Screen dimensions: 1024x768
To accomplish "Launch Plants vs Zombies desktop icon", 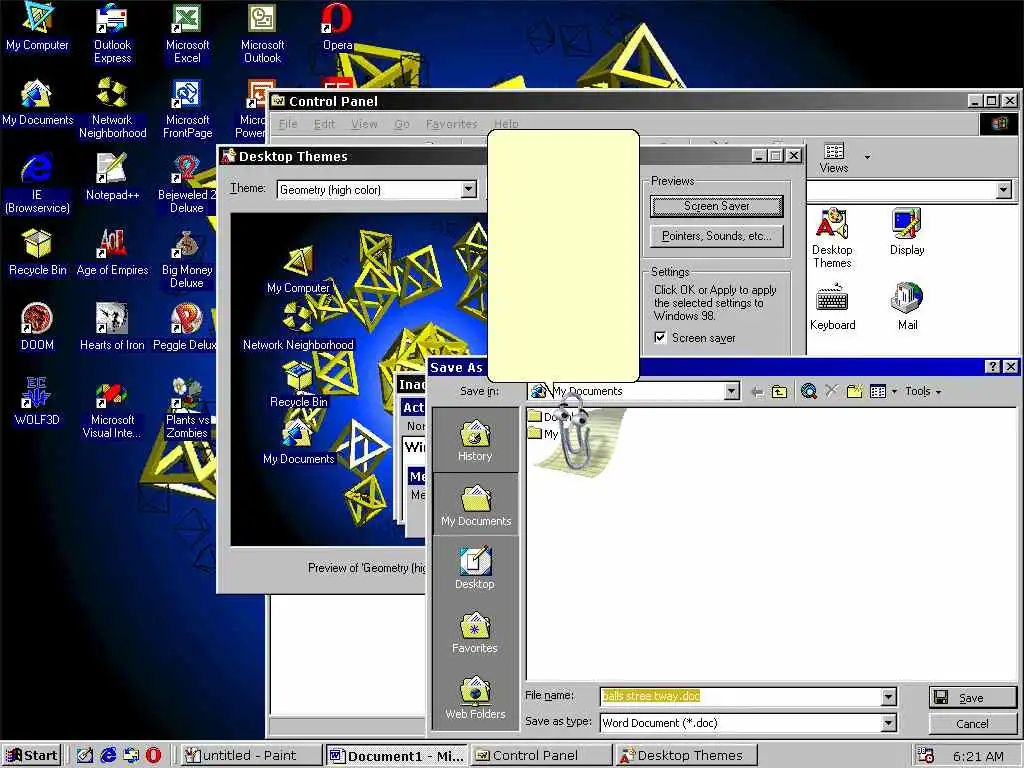I will (187, 408).
